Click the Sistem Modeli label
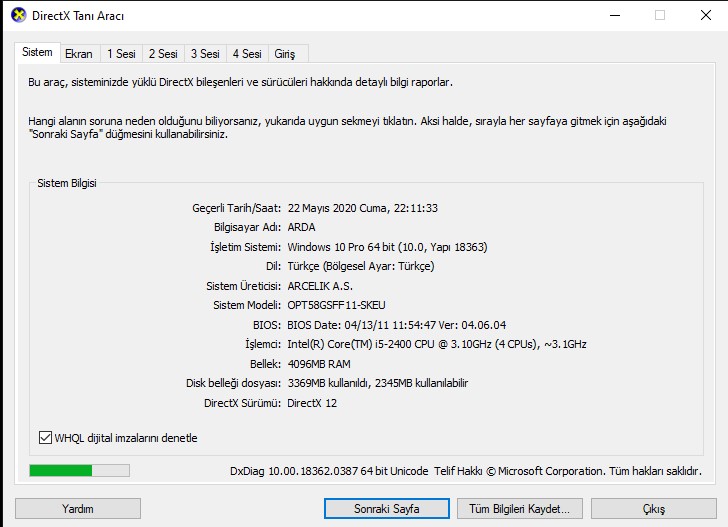 click(247, 306)
